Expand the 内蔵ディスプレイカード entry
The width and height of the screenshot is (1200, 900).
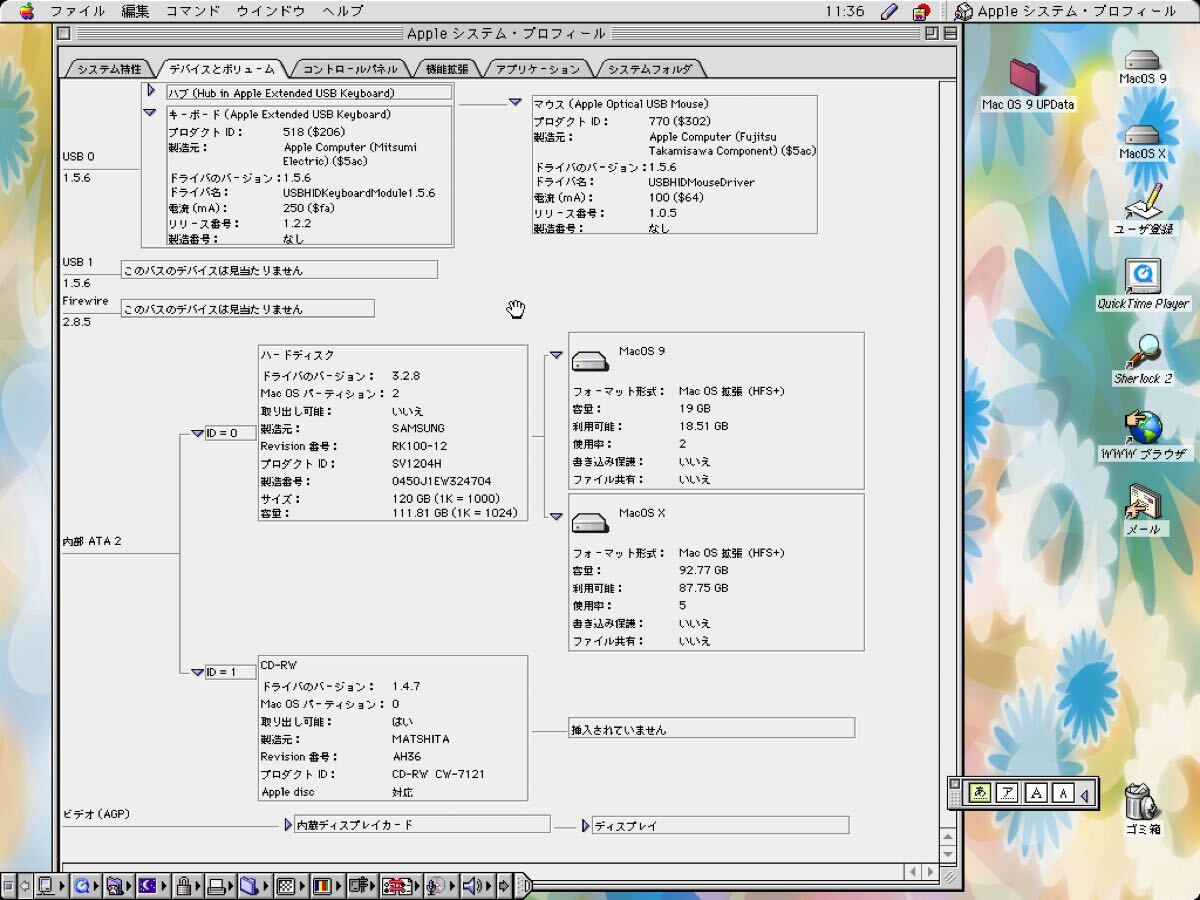click(289, 825)
